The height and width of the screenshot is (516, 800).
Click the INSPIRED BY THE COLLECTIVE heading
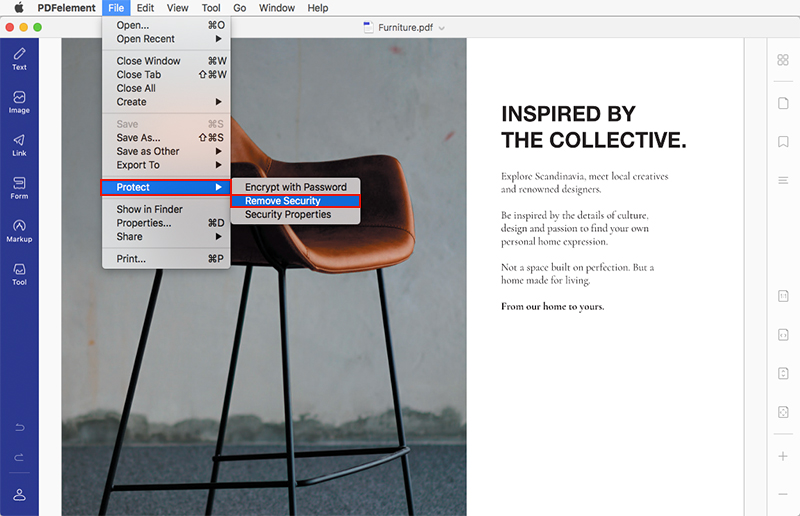[594, 127]
